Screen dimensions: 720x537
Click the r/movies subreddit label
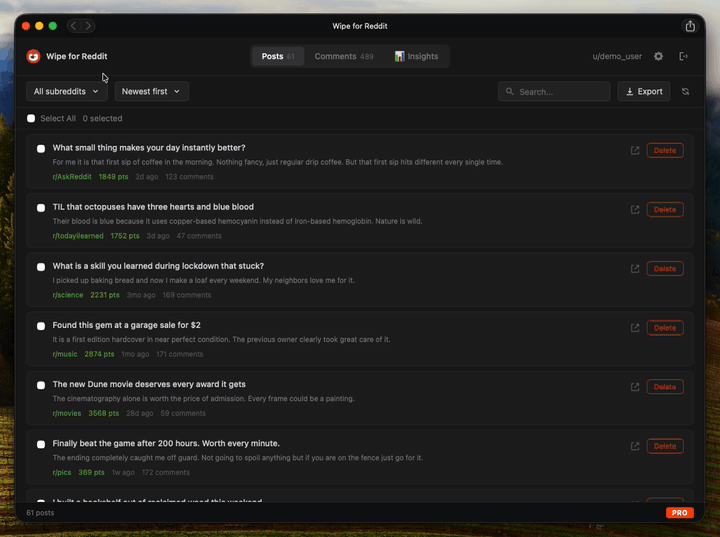tap(67, 413)
